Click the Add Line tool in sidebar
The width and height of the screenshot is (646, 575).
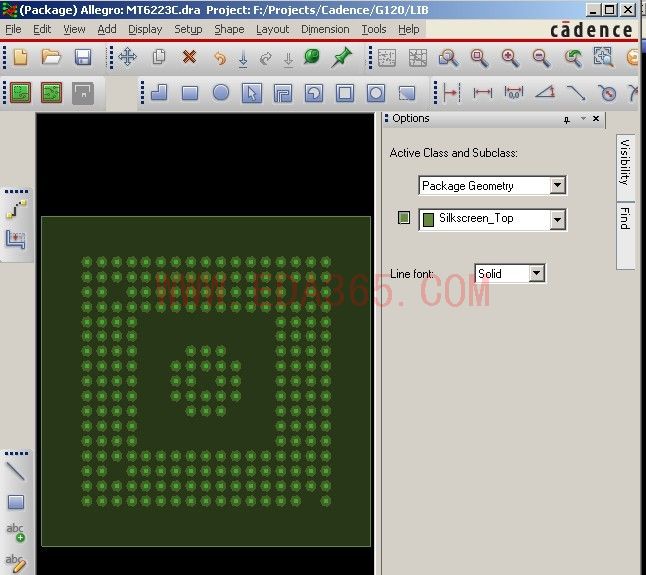[x=16, y=471]
